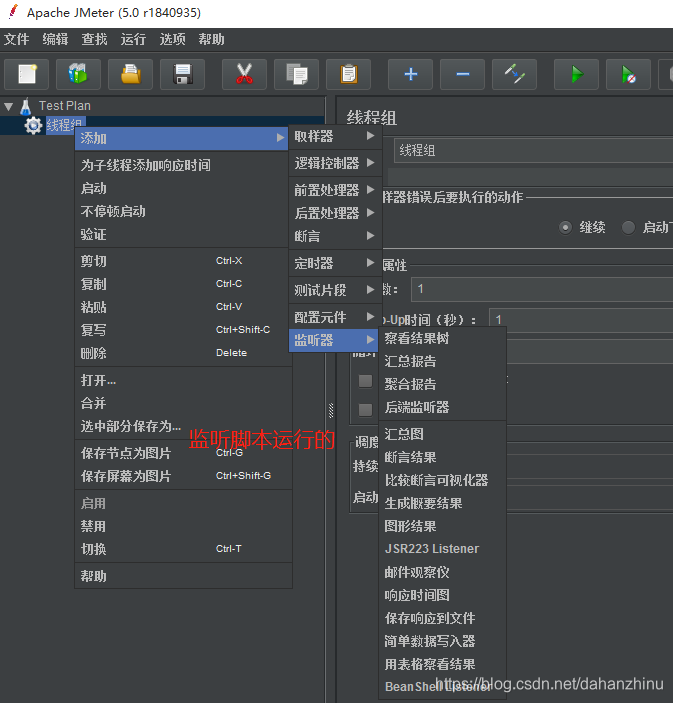This screenshot has height=703, width=673.
Task: Choose 比较断言可视化器 listener
Action: point(443,480)
